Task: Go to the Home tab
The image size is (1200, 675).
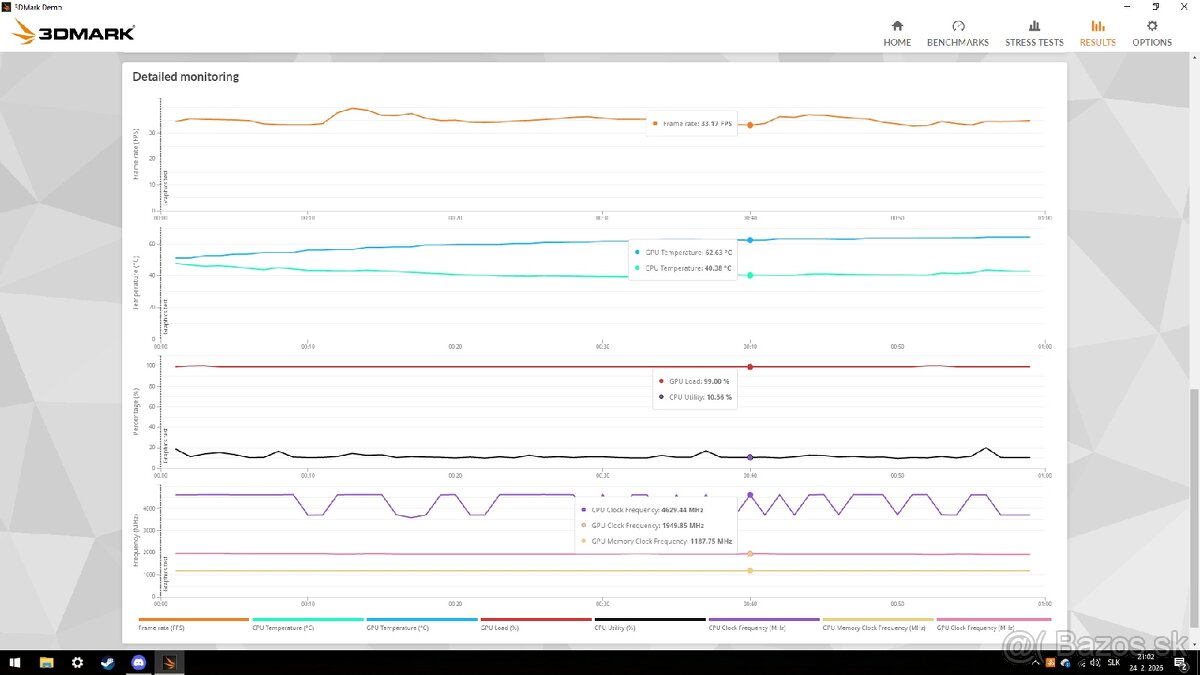Action: point(897,33)
